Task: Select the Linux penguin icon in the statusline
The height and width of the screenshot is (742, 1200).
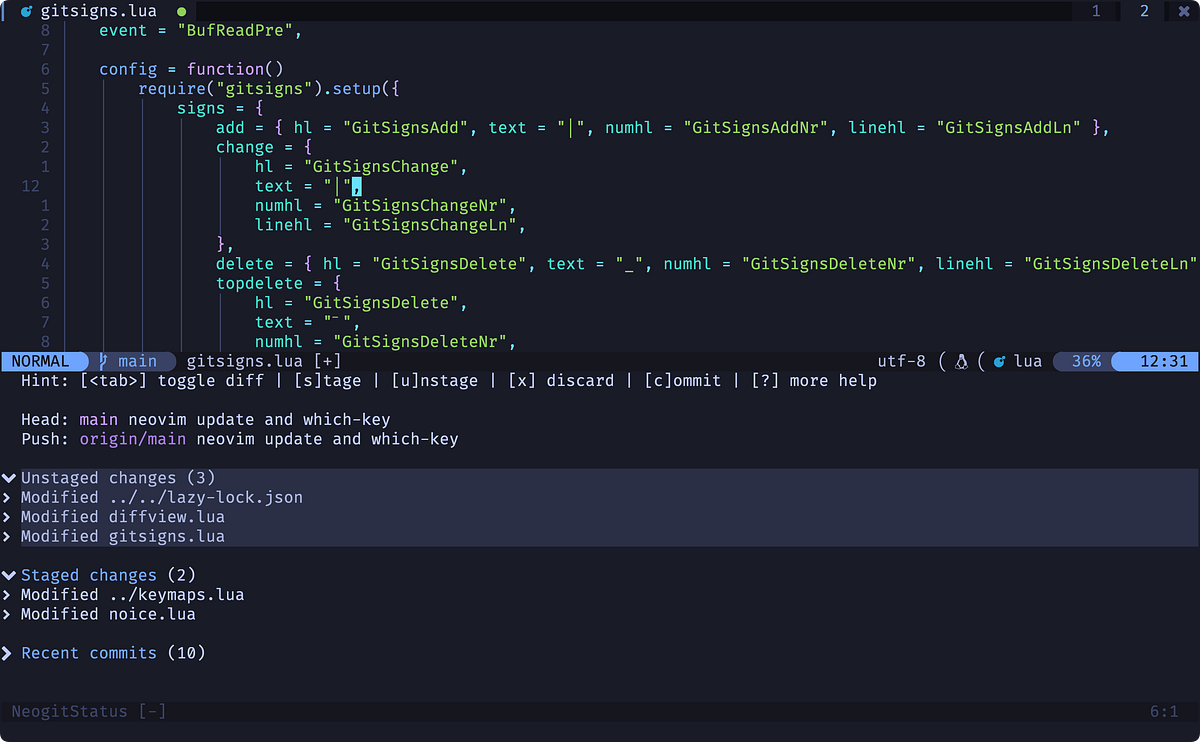Action: 961,361
